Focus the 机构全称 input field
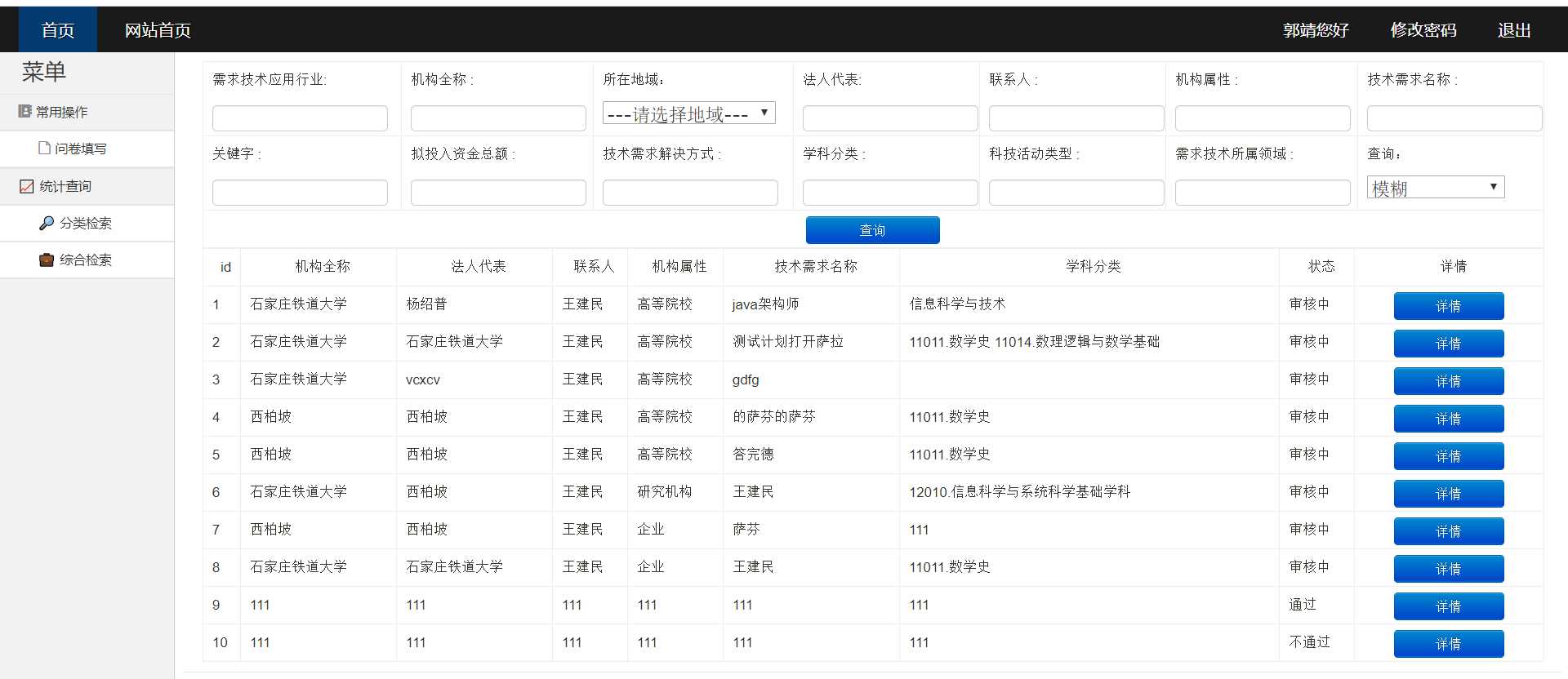This screenshot has height=679, width=1568. click(498, 118)
